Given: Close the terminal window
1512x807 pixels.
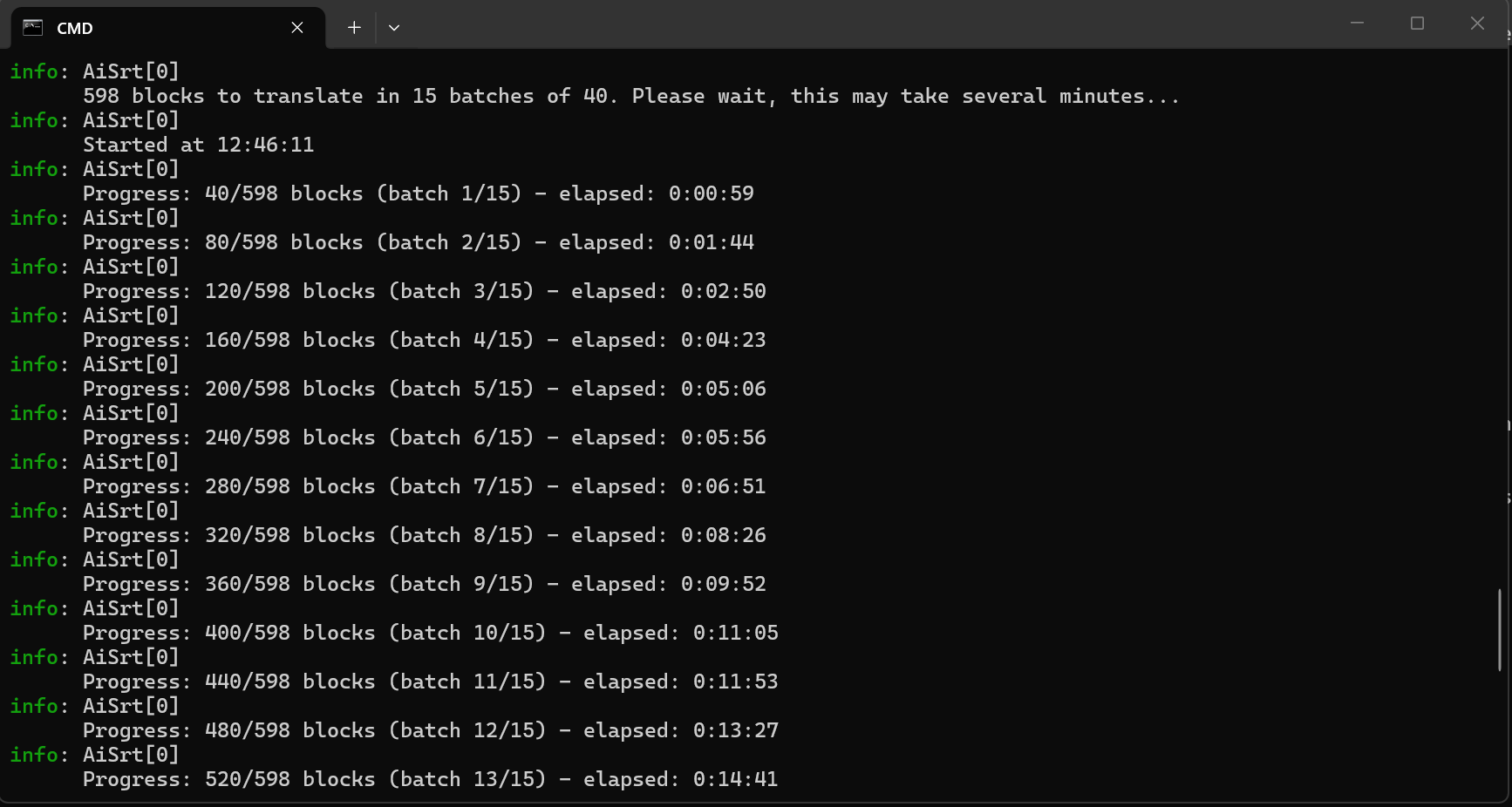Looking at the screenshot, I should click(x=1477, y=24).
